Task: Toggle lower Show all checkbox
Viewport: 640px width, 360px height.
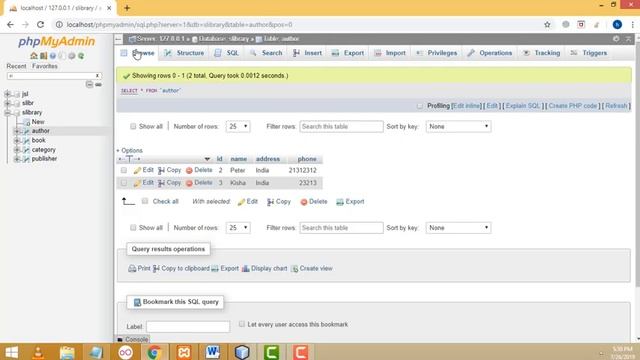Action: coord(133,228)
